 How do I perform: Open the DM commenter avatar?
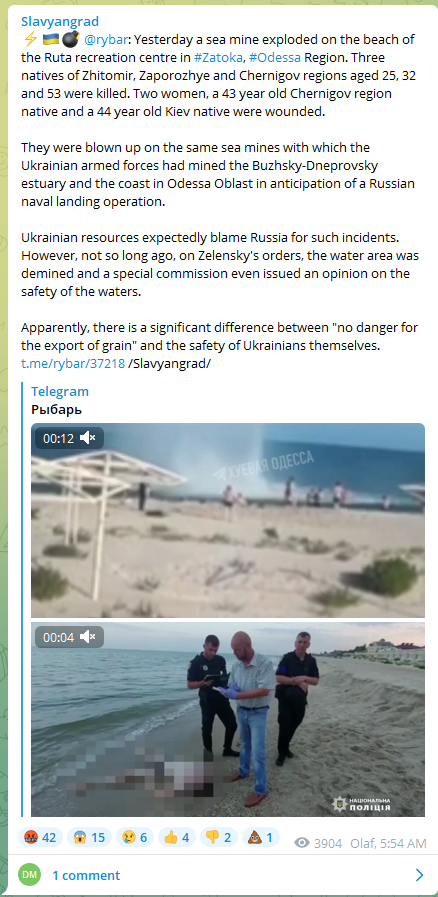pyautogui.click(x=30, y=875)
